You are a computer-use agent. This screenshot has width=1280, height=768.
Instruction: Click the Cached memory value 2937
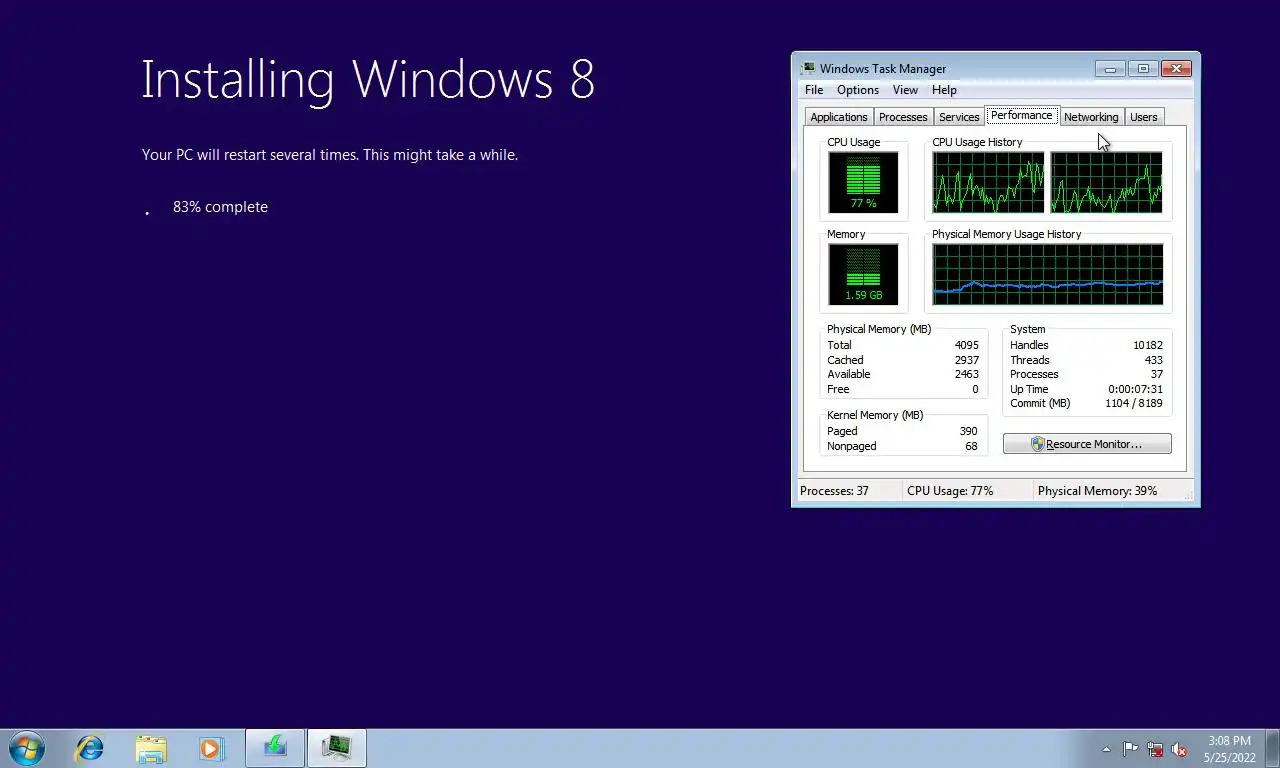click(966, 360)
